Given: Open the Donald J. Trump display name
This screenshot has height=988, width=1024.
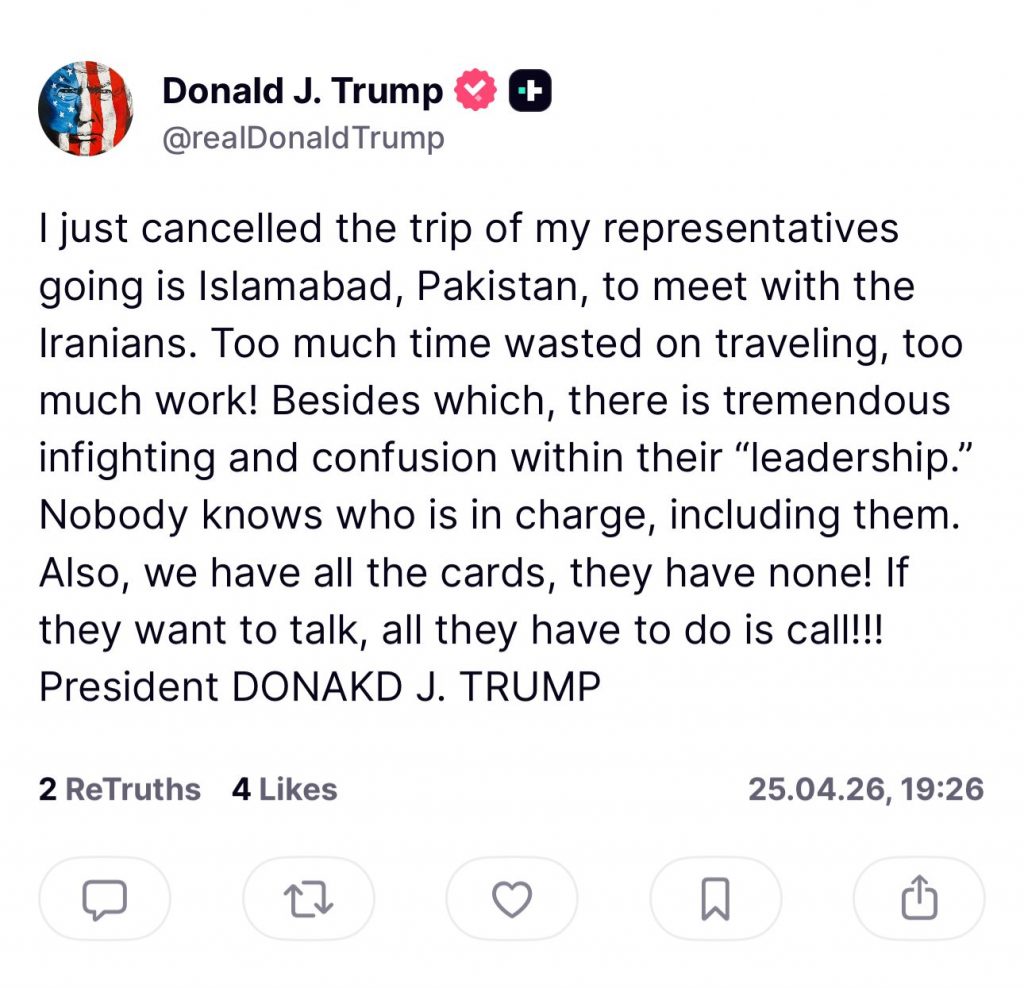Looking at the screenshot, I should click(x=302, y=92).
